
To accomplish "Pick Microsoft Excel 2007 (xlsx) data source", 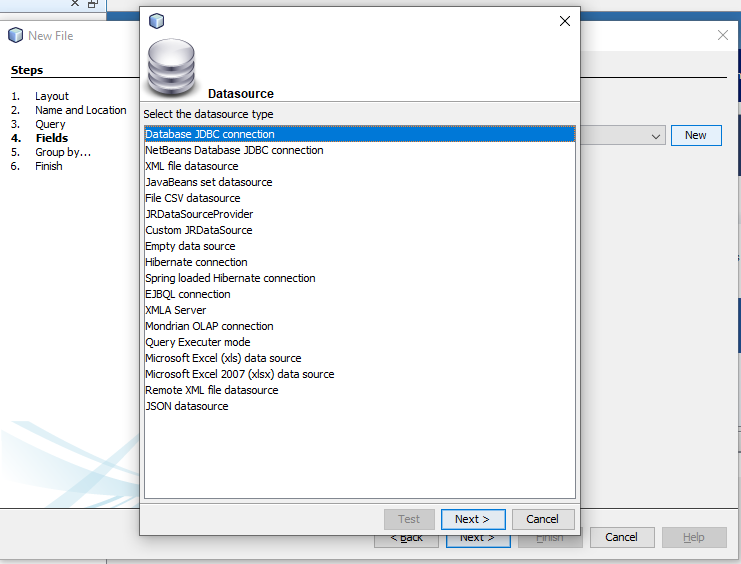I will (x=360, y=374).
